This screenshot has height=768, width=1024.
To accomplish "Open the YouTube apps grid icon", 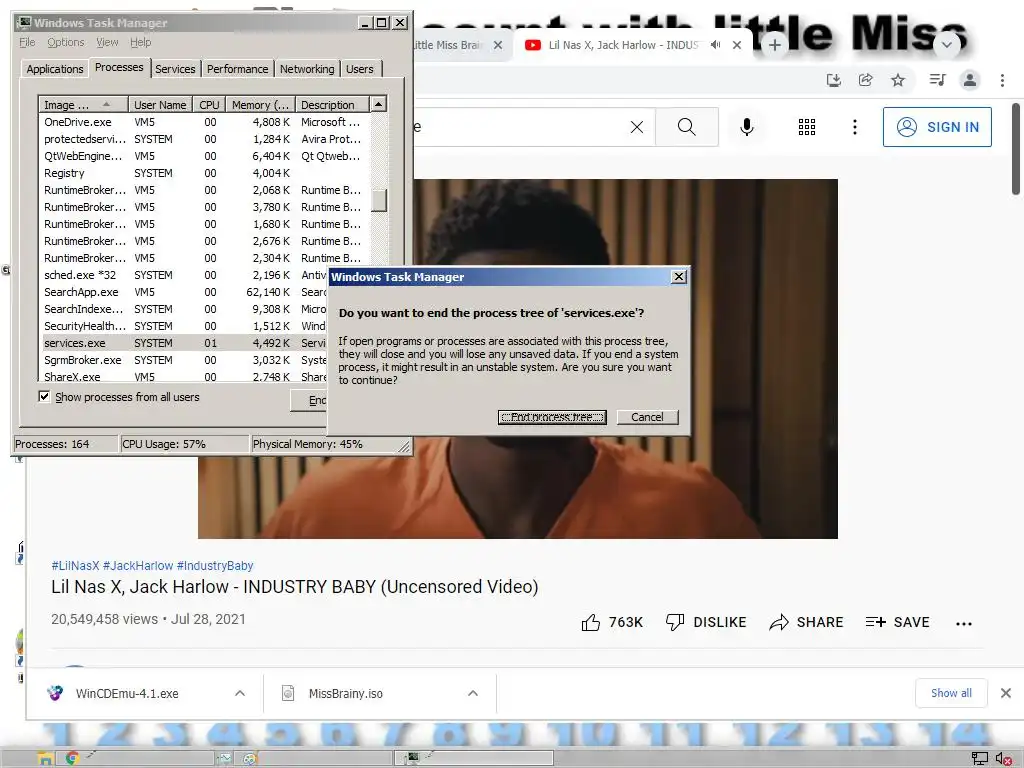I will 807,127.
